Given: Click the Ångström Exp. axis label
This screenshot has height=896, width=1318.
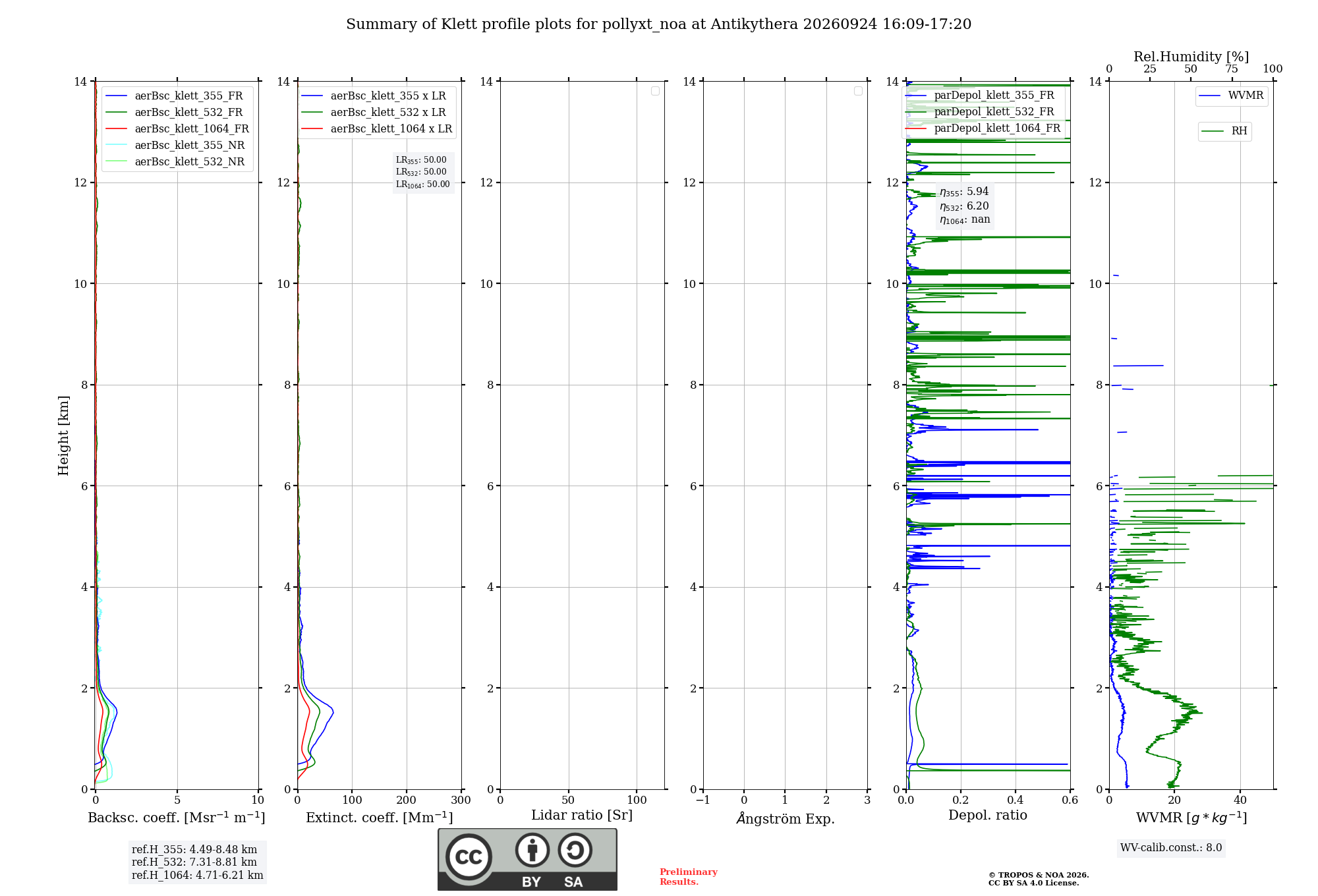Looking at the screenshot, I should 786,818.
